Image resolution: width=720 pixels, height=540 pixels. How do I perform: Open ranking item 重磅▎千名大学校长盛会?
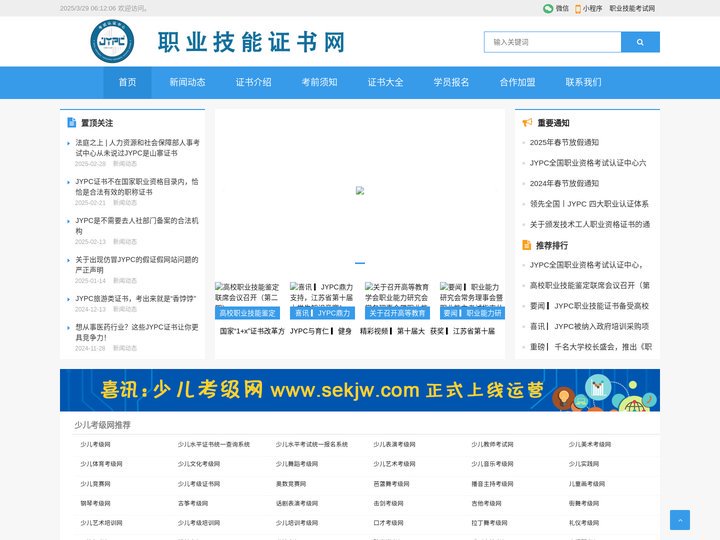click(591, 347)
